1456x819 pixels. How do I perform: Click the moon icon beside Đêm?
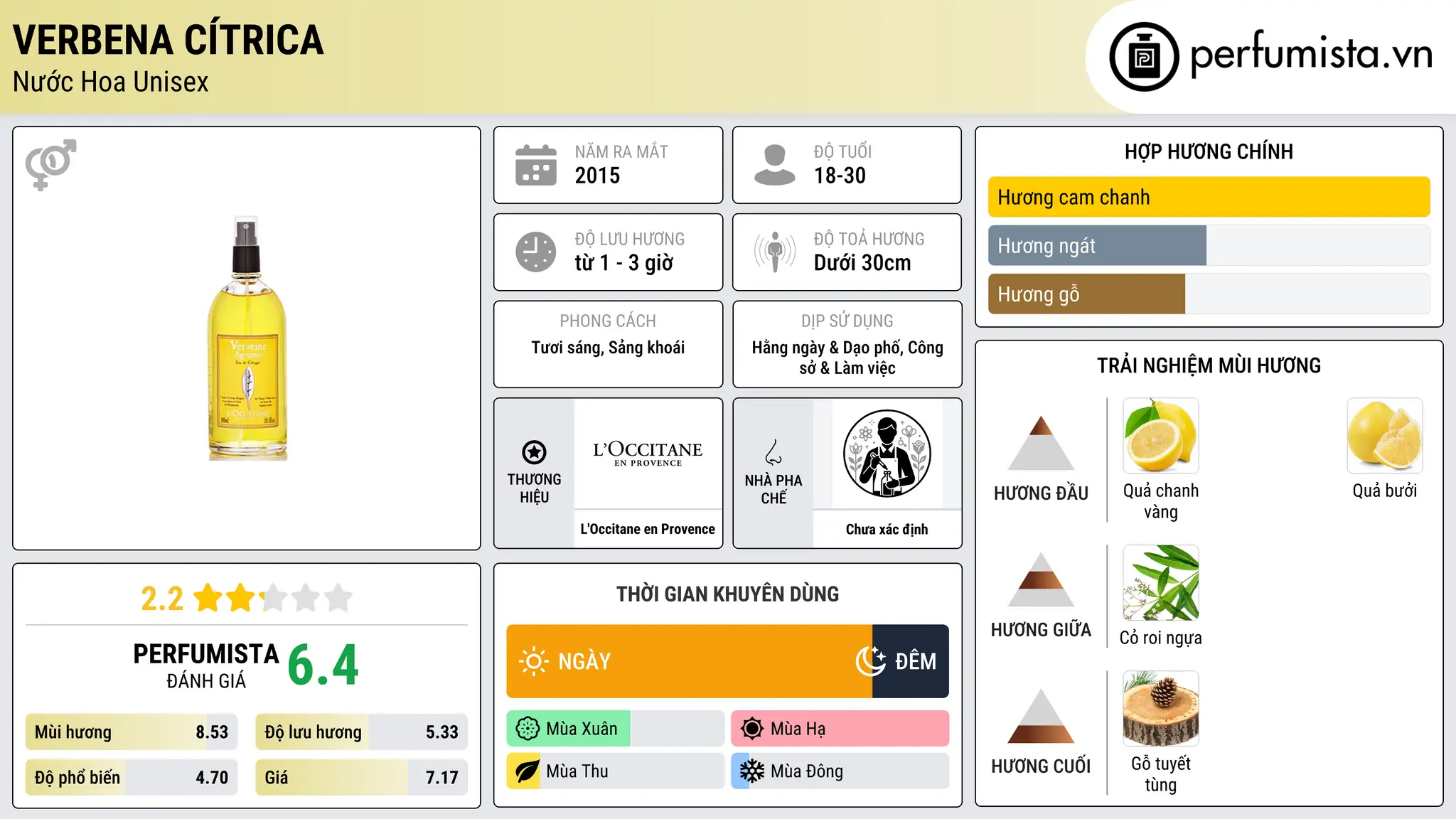(x=871, y=661)
